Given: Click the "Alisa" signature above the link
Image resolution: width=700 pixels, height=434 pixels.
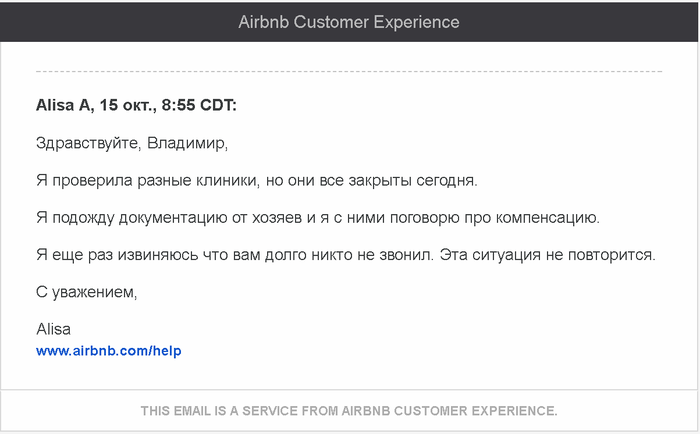Looking at the screenshot, I should (x=53, y=328).
